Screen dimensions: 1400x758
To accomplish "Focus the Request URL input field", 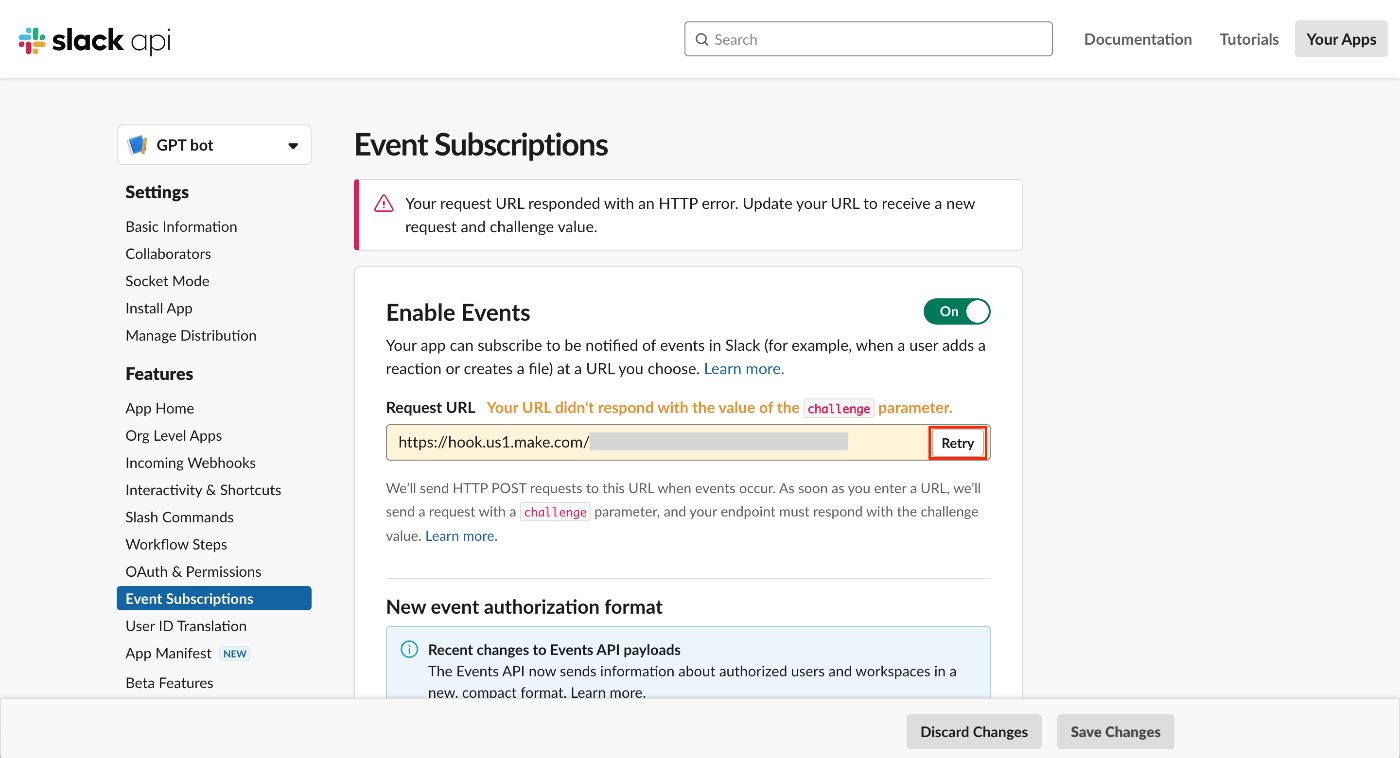I will pyautogui.click(x=658, y=442).
